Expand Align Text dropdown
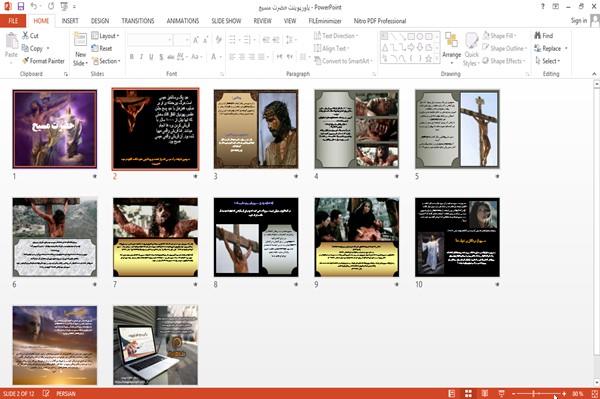600x399 pixels. click(331, 48)
